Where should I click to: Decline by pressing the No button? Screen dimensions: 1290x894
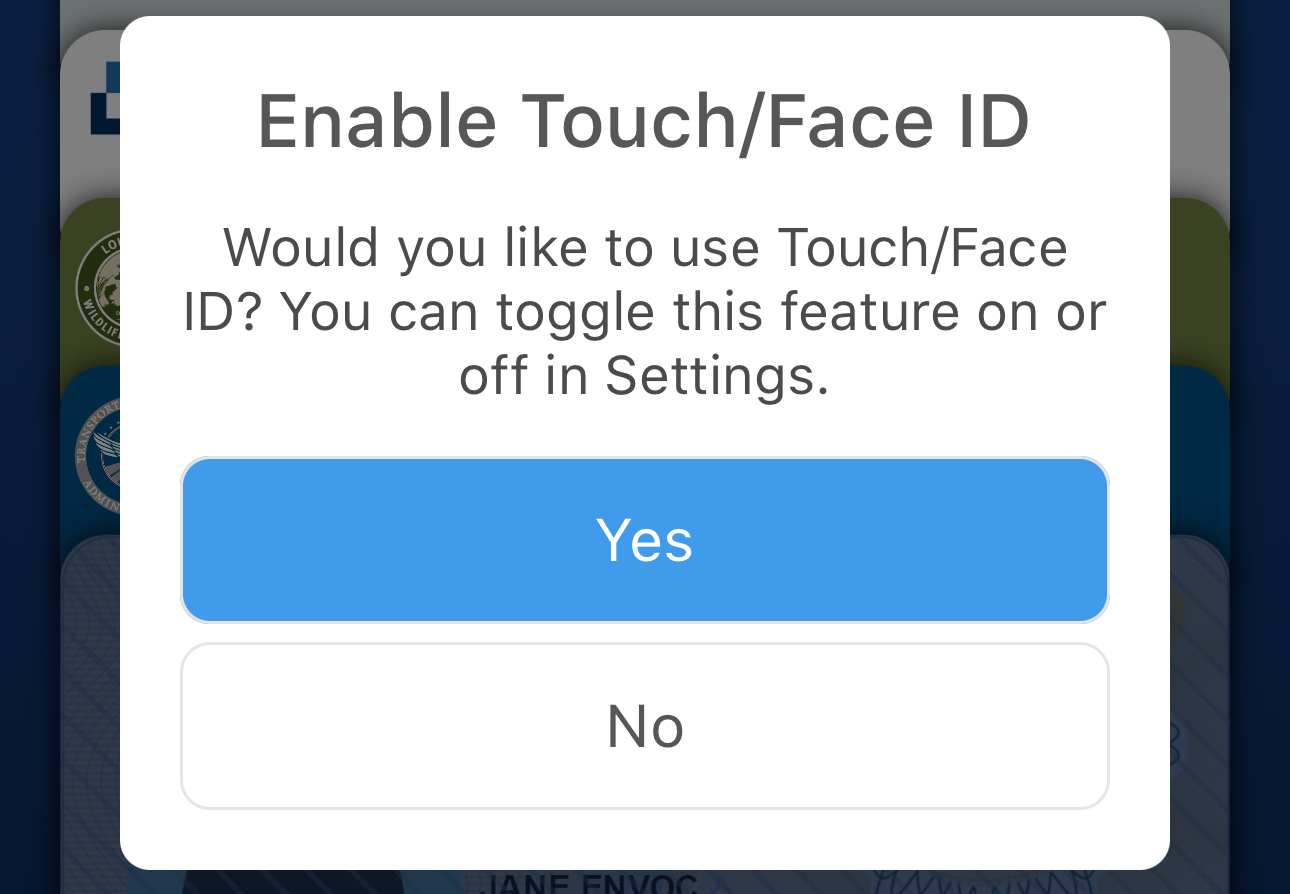645,726
